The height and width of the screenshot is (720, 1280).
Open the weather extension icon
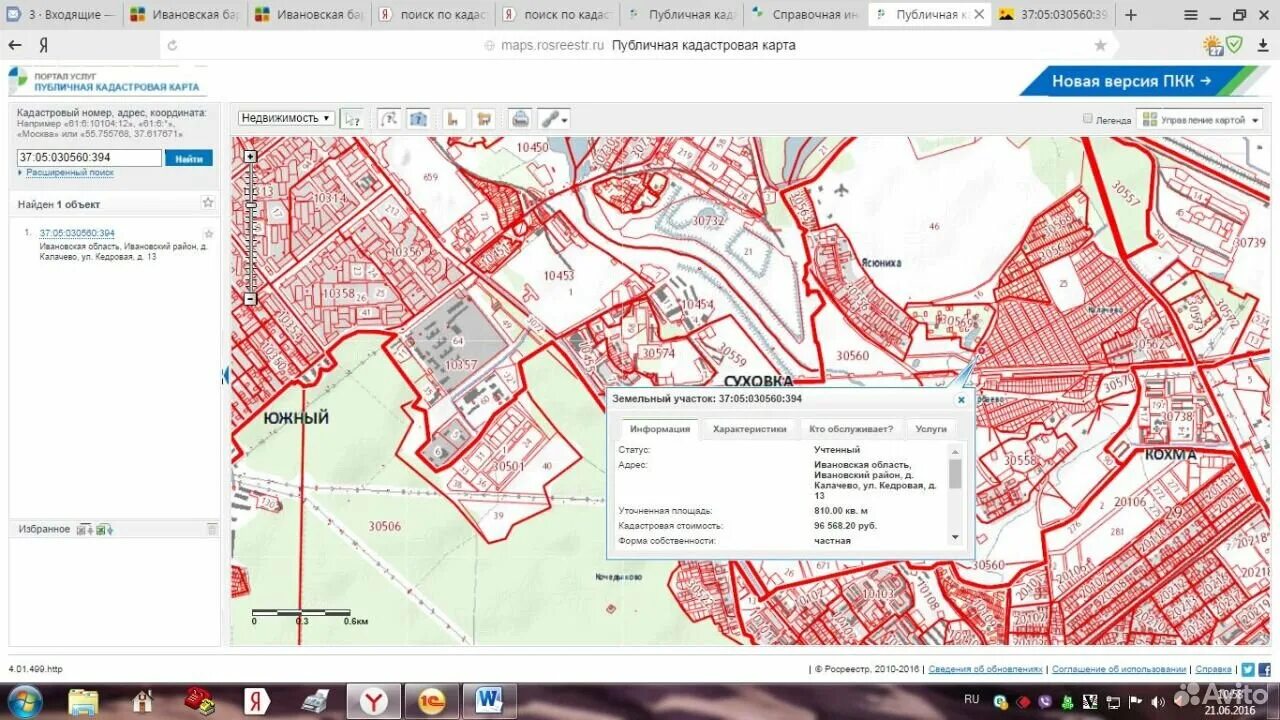pos(1214,45)
